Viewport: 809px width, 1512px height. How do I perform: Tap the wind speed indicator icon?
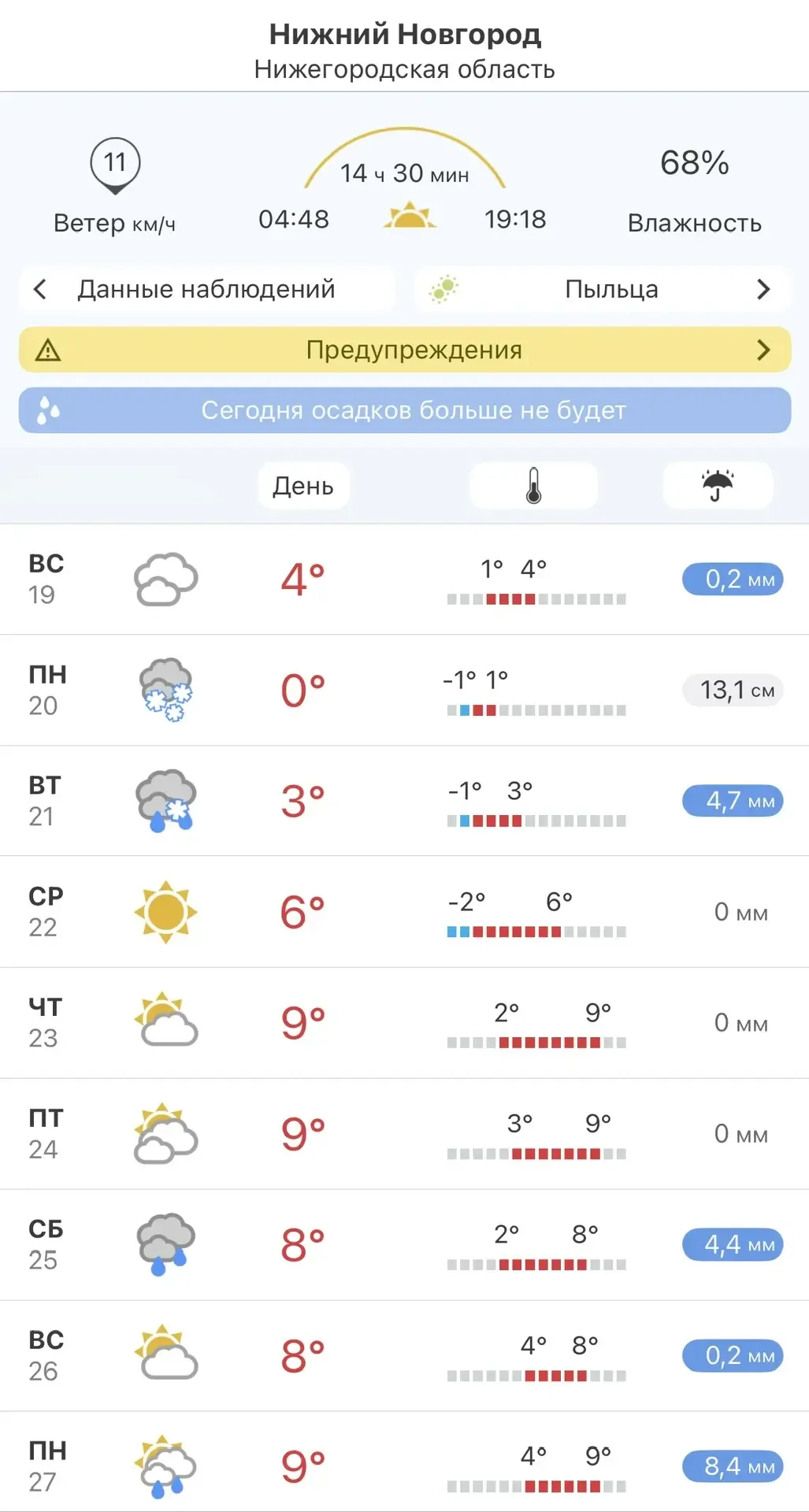[x=115, y=165]
